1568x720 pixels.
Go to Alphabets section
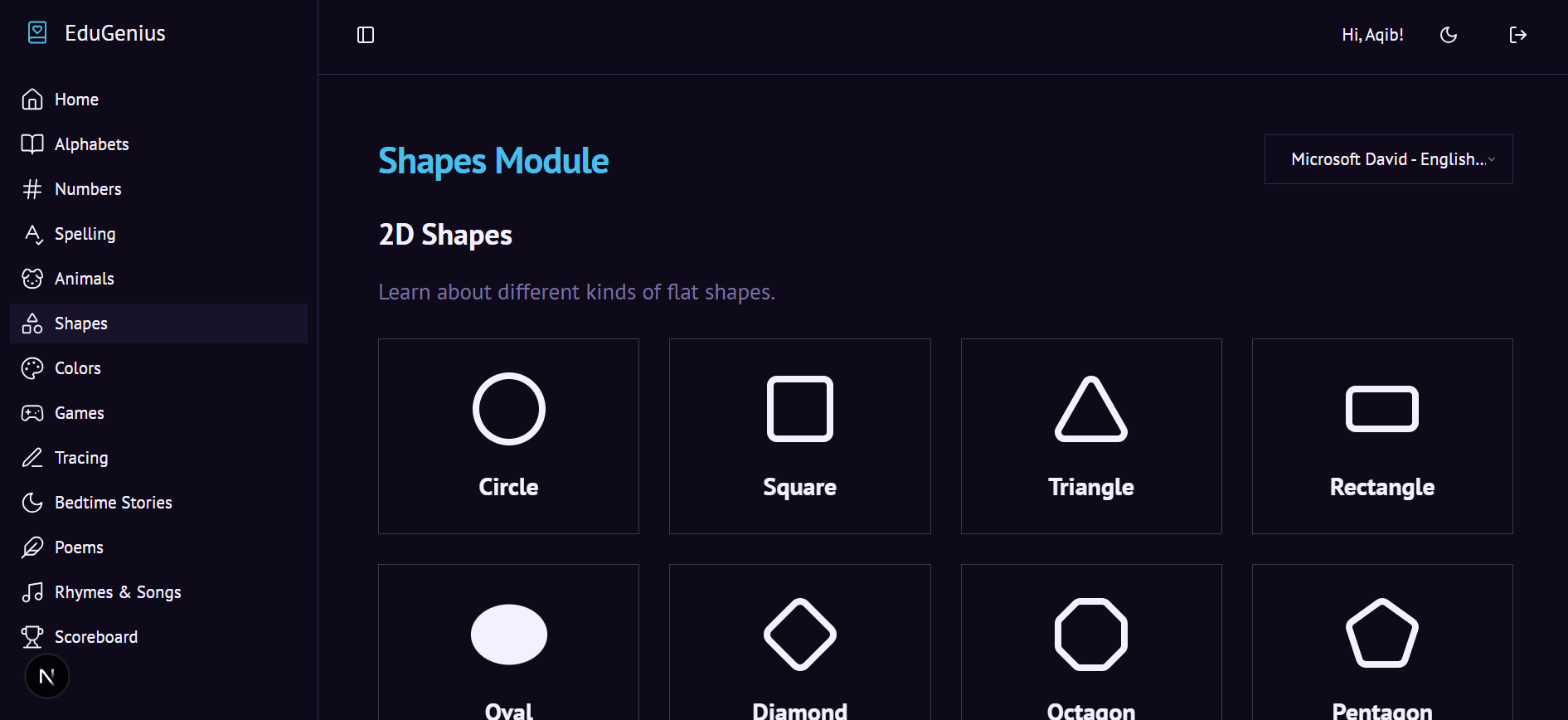point(91,144)
